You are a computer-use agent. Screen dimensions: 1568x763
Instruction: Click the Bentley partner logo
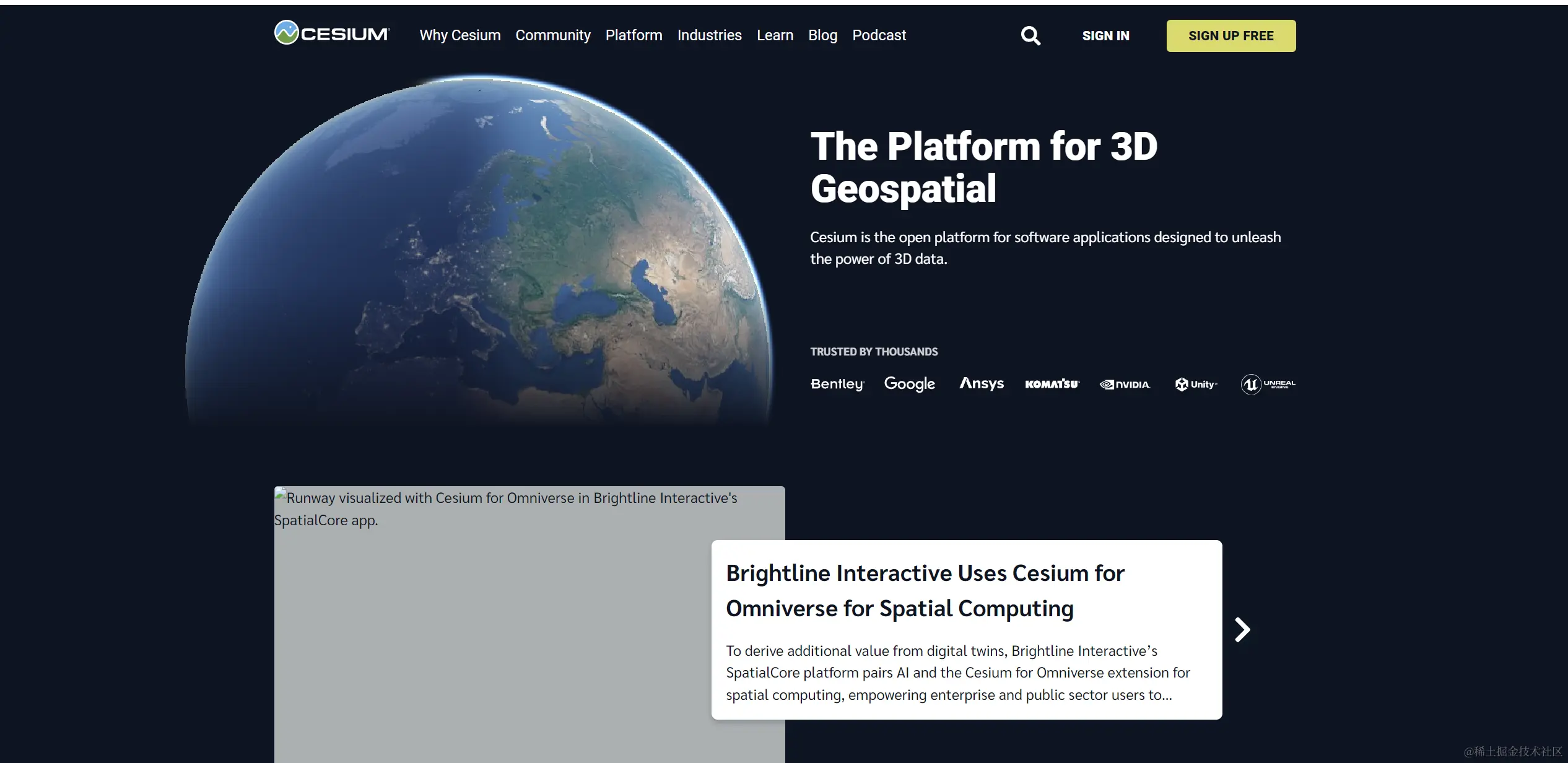837,384
